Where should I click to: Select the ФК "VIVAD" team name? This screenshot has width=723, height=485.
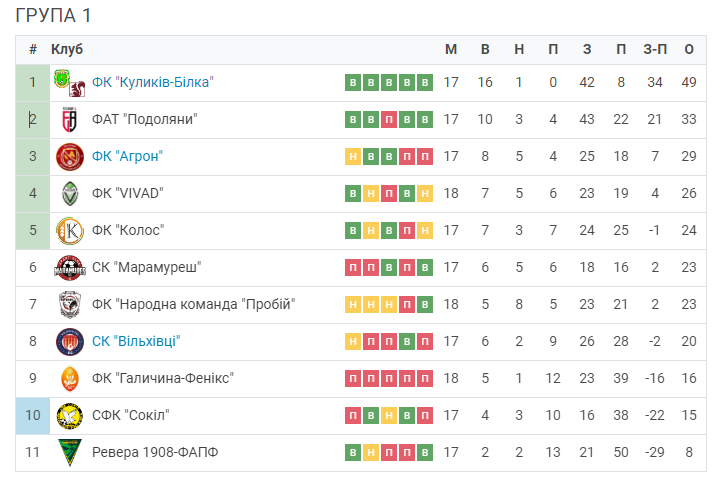[128, 193]
